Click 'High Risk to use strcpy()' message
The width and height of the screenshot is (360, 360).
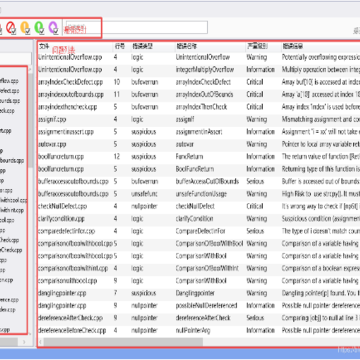321,194
